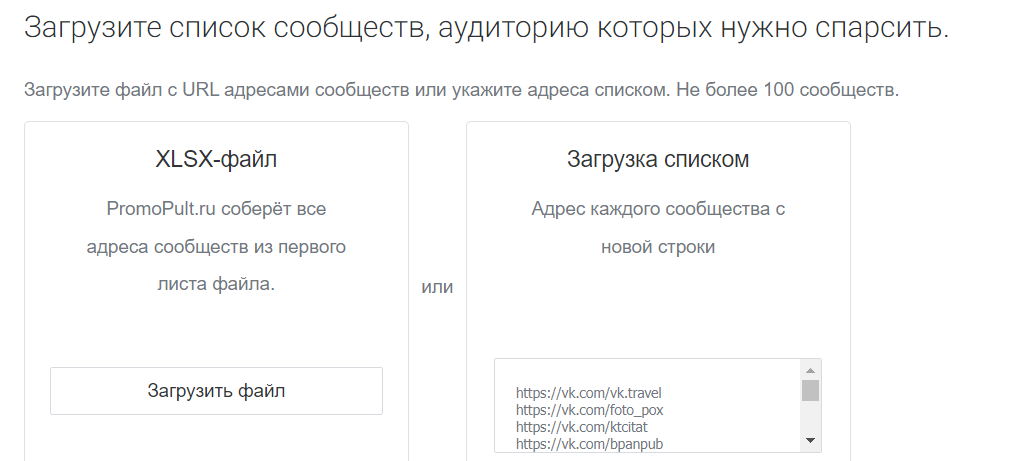Click the "адреса сообществ из первого" line
Image resolution: width=1018 pixels, height=461 pixels.
(216, 246)
